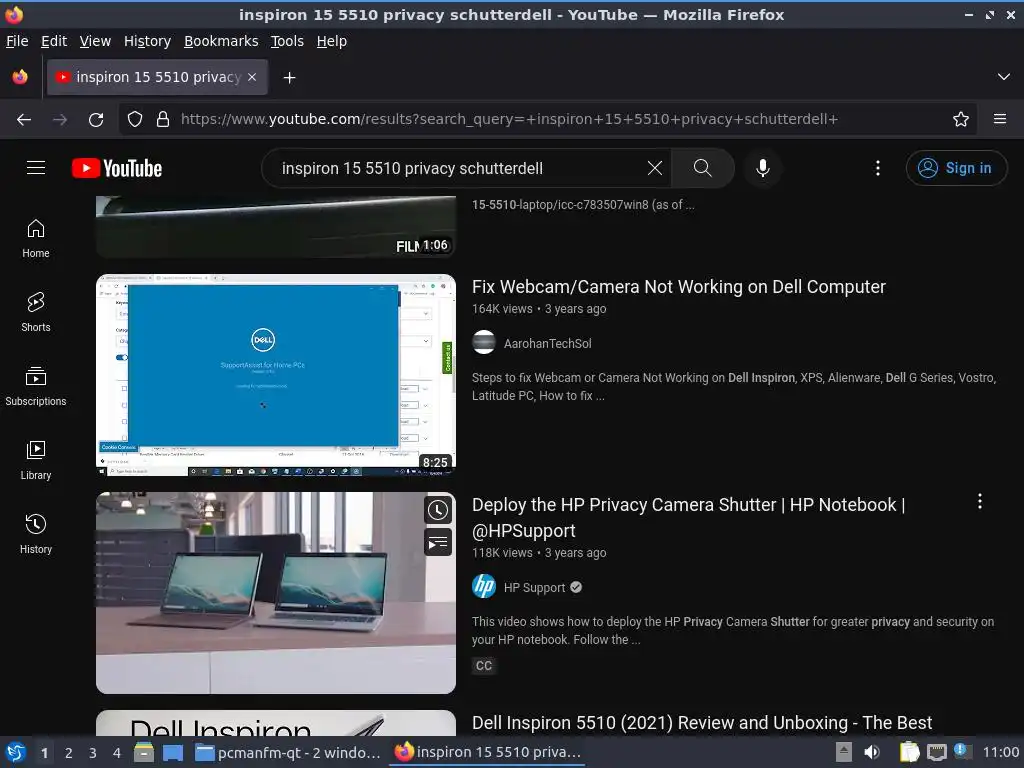Open YouTube settings three-dot menu in header

click(878, 168)
